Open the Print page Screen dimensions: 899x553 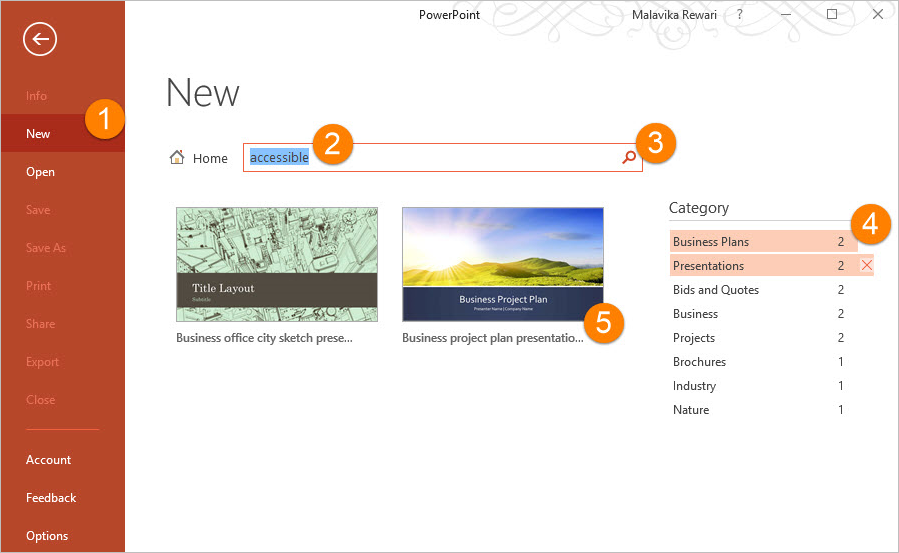click(38, 285)
